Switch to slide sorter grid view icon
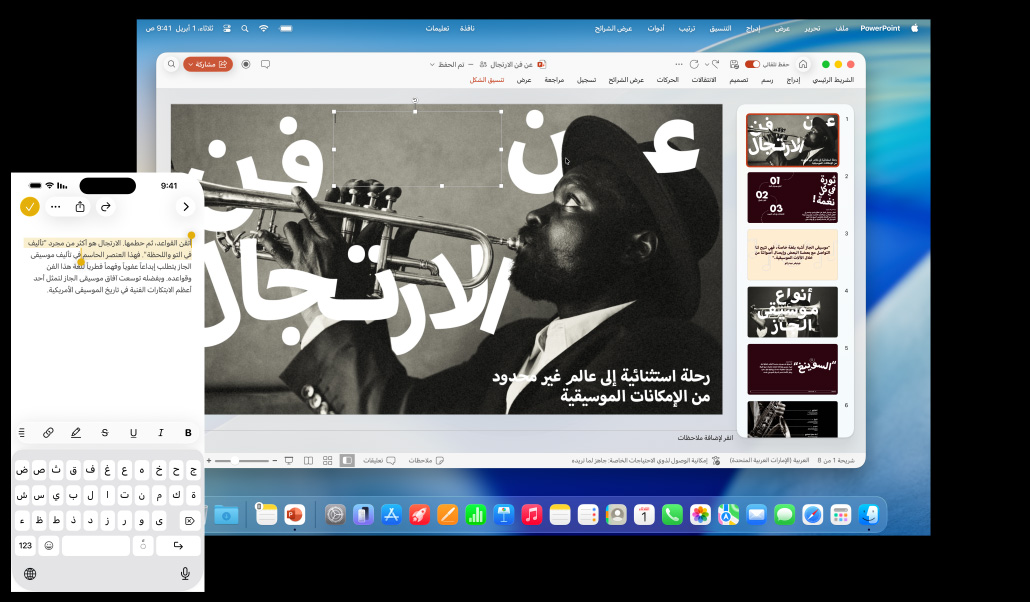 point(327,460)
